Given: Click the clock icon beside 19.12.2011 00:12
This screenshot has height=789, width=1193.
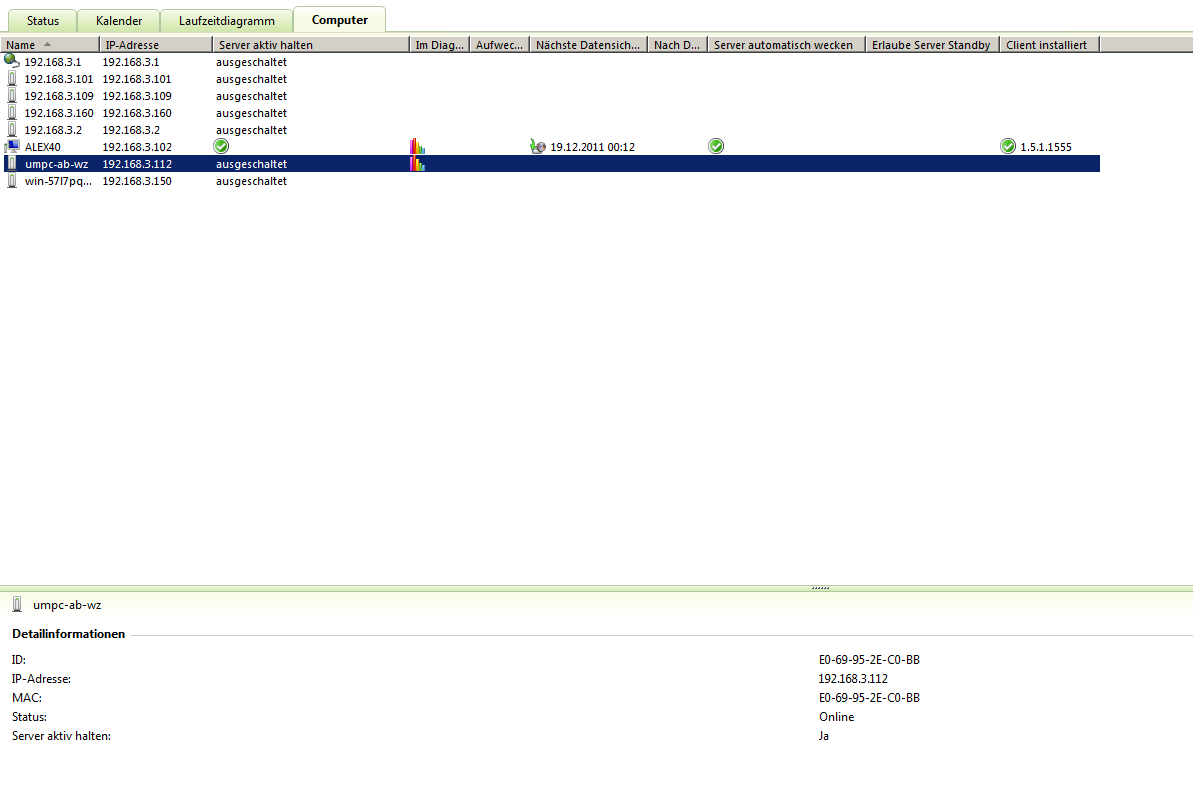Looking at the screenshot, I should (x=539, y=146).
